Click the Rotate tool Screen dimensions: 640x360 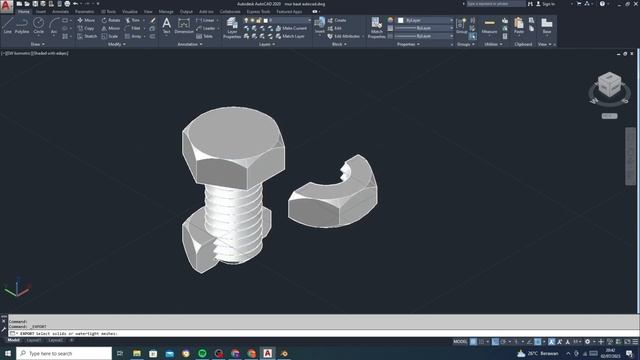(111, 20)
